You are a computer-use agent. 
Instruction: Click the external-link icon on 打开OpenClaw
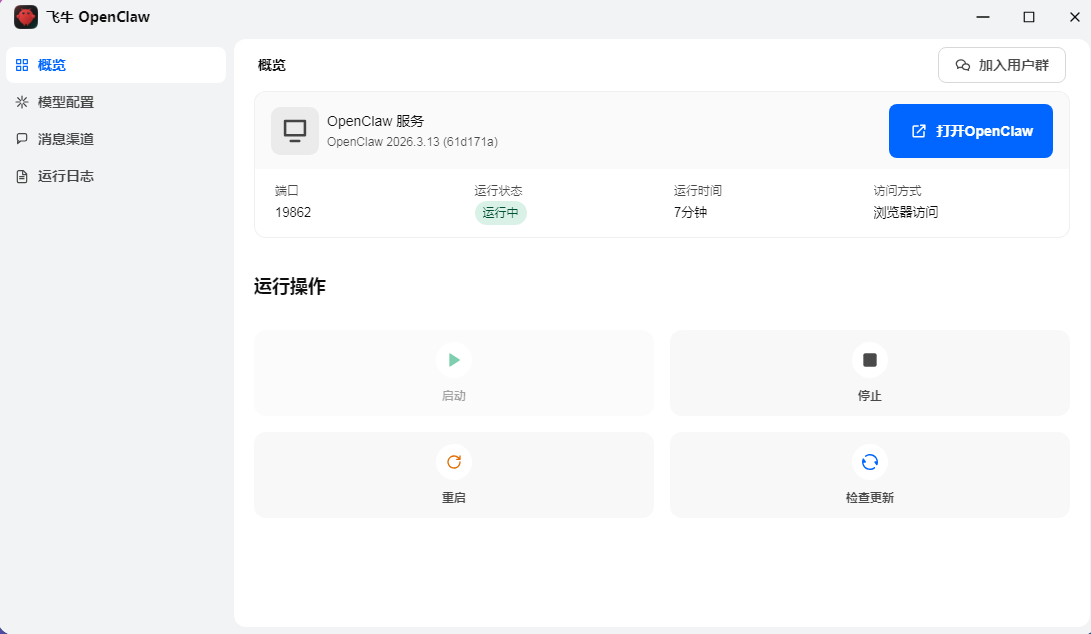(918, 131)
